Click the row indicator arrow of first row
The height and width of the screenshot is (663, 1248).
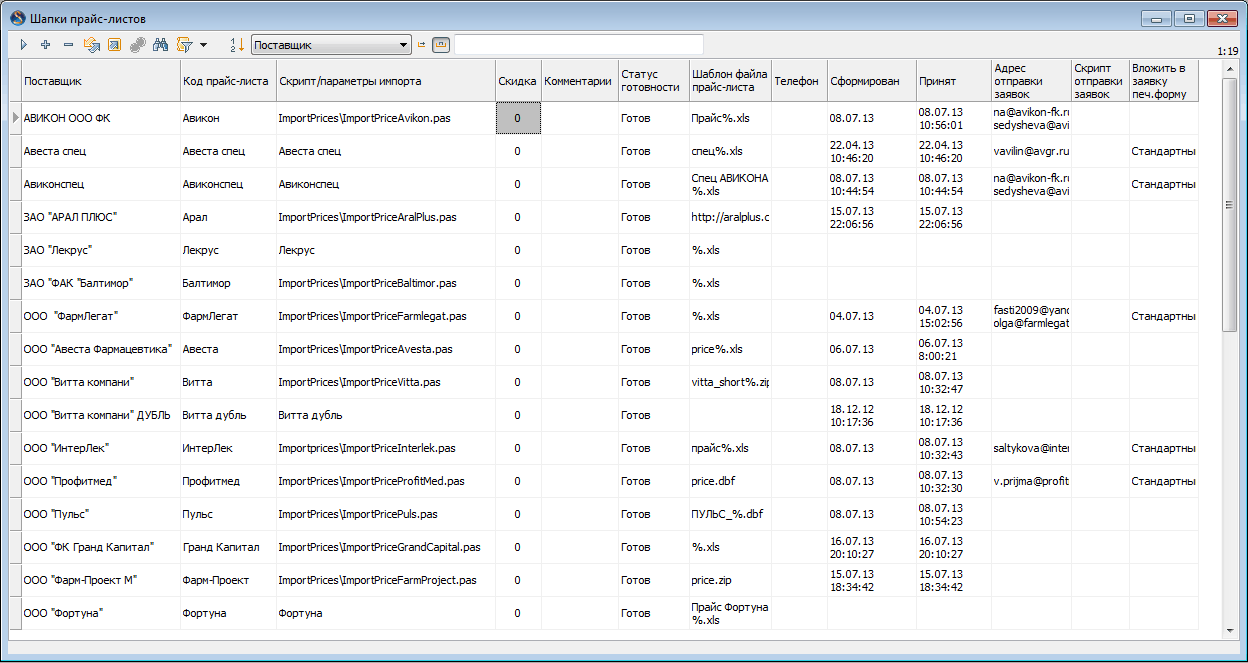[15, 118]
